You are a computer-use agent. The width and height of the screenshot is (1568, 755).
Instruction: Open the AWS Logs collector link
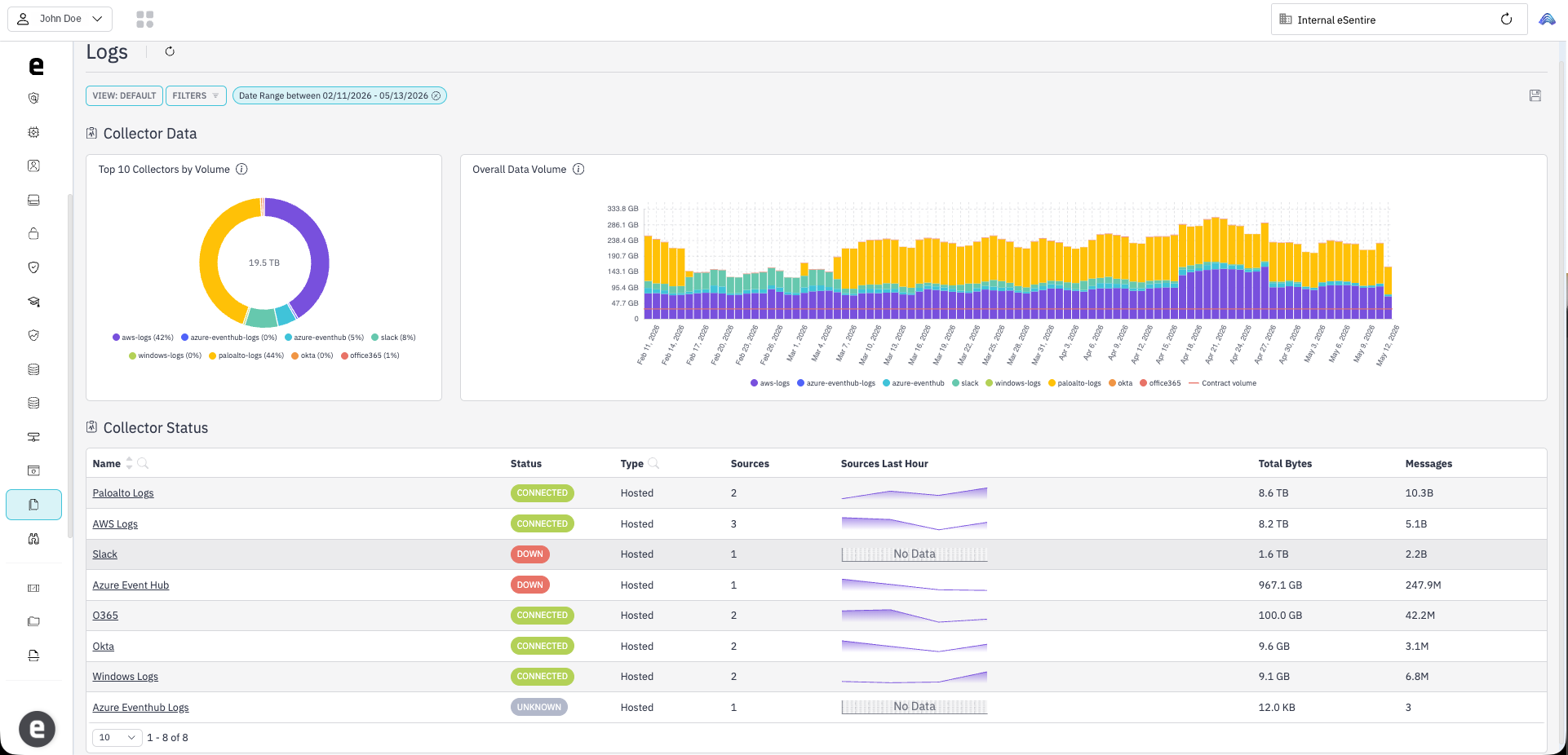click(115, 524)
